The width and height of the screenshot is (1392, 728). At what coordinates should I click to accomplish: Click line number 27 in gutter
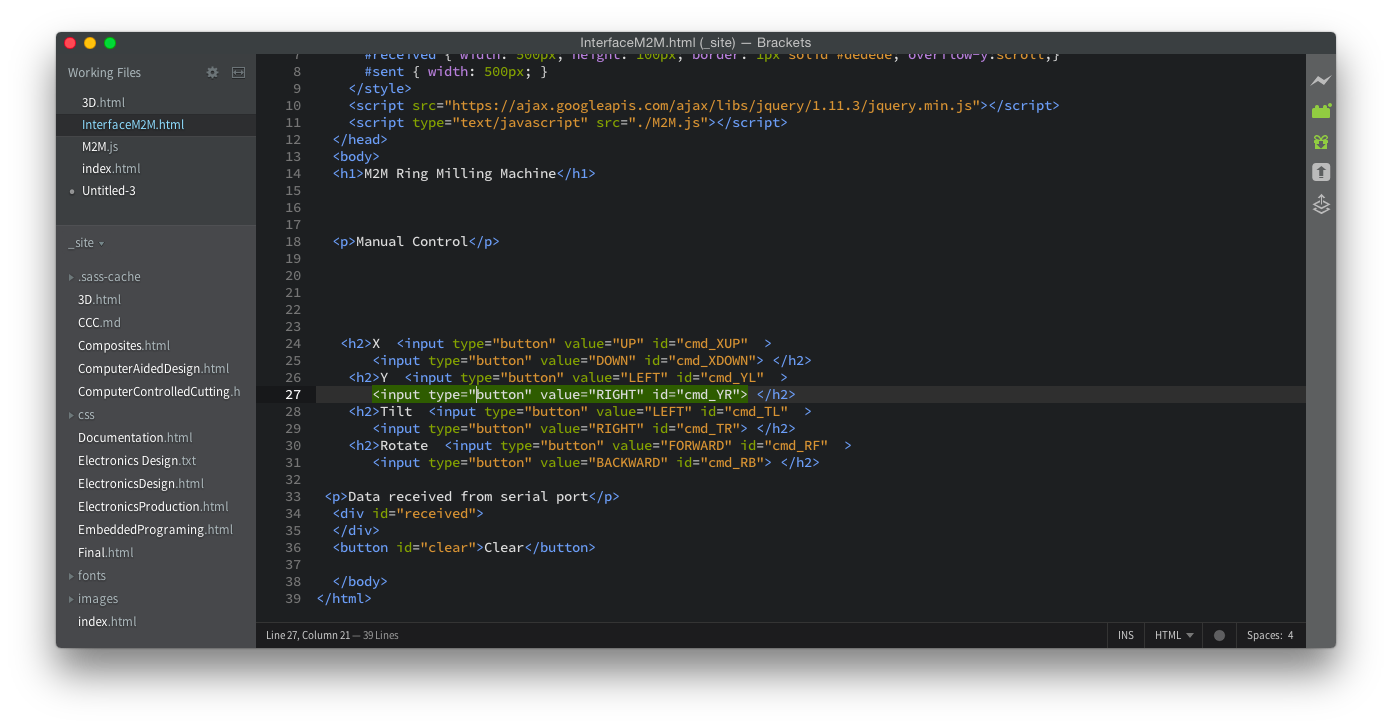292,394
